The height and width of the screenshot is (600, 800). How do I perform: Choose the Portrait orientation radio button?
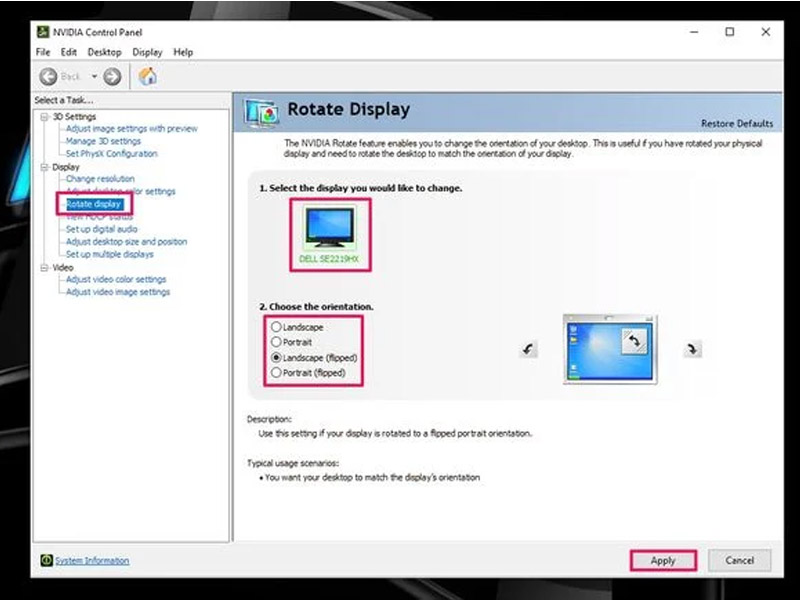[x=276, y=342]
